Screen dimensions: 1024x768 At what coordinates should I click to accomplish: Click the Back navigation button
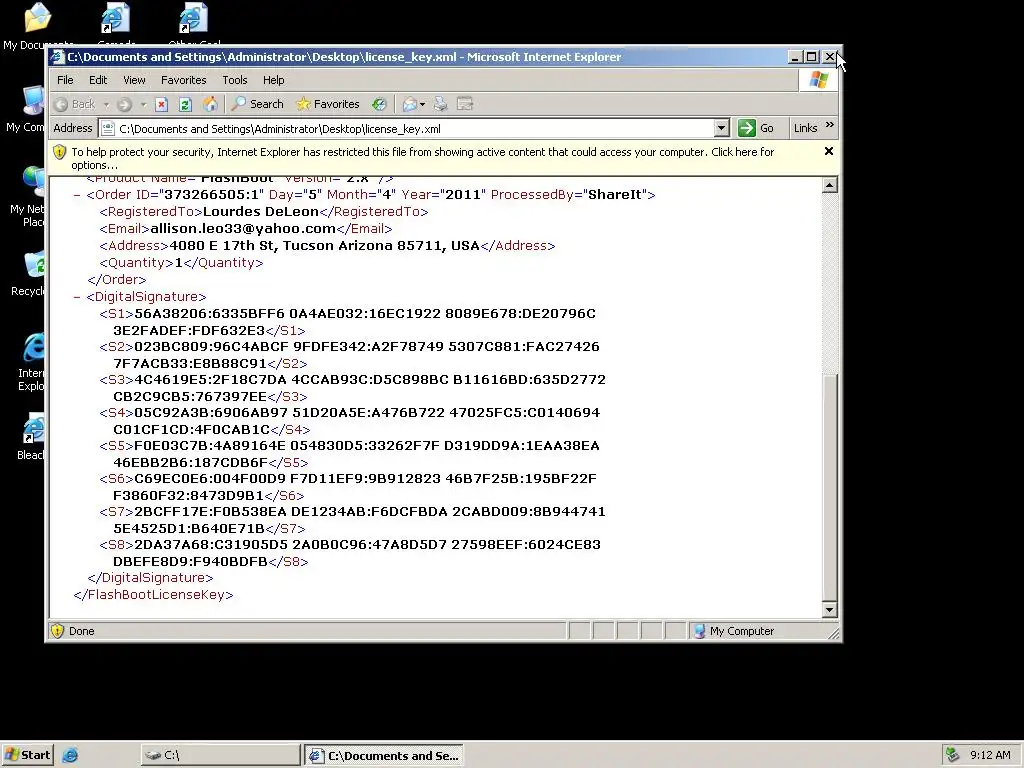tap(74, 104)
